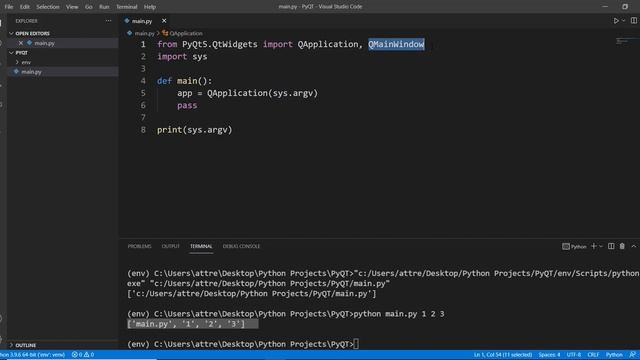
Task: Switch to the TERMINAL panel tab
Action: point(201,247)
